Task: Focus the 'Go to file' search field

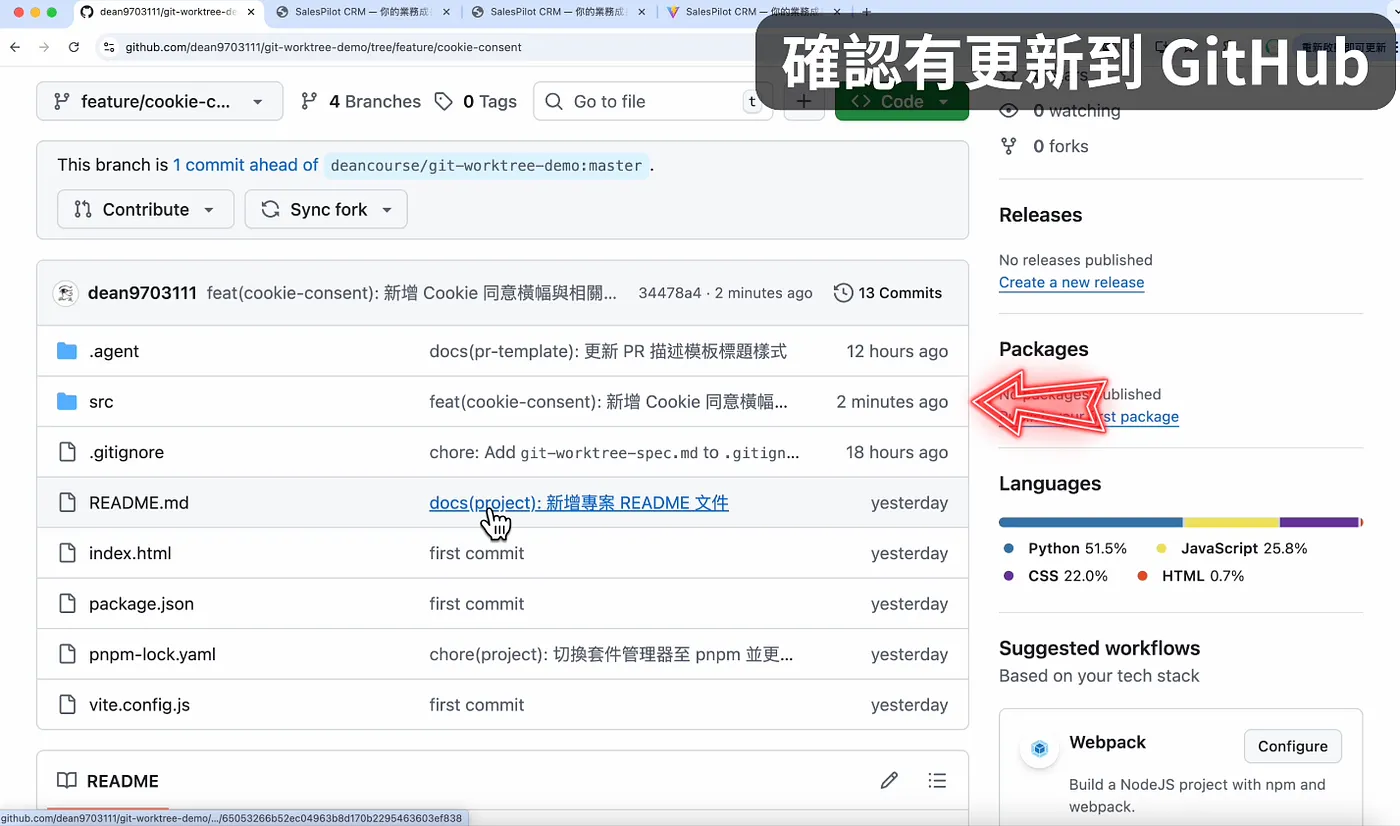Action: [x=653, y=101]
